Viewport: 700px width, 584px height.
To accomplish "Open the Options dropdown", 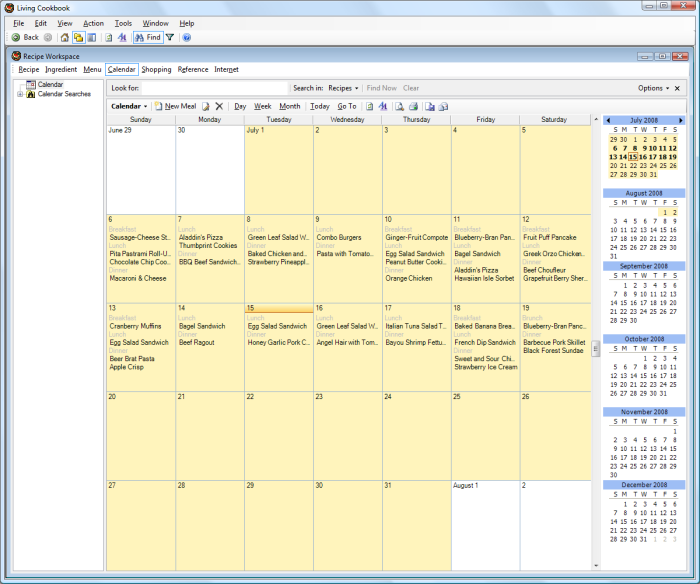I will tap(653, 88).
